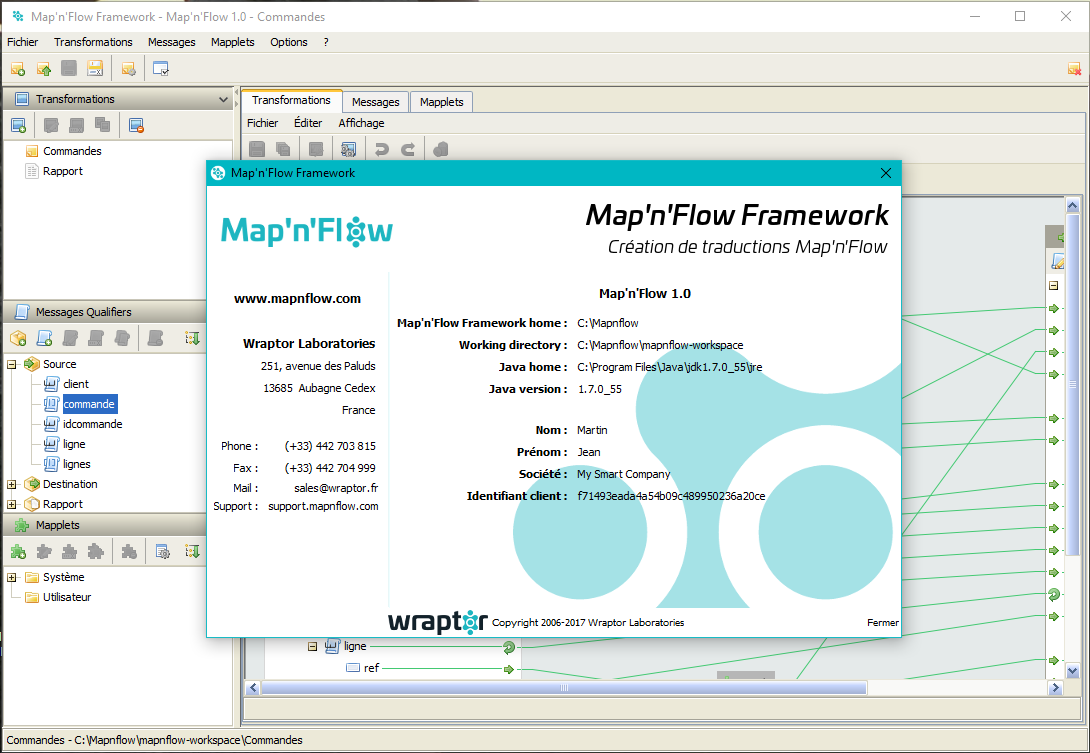Select the Commandes transformation in the tree
The height and width of the screenshot is (753, 1090).
tap(72, 152)
